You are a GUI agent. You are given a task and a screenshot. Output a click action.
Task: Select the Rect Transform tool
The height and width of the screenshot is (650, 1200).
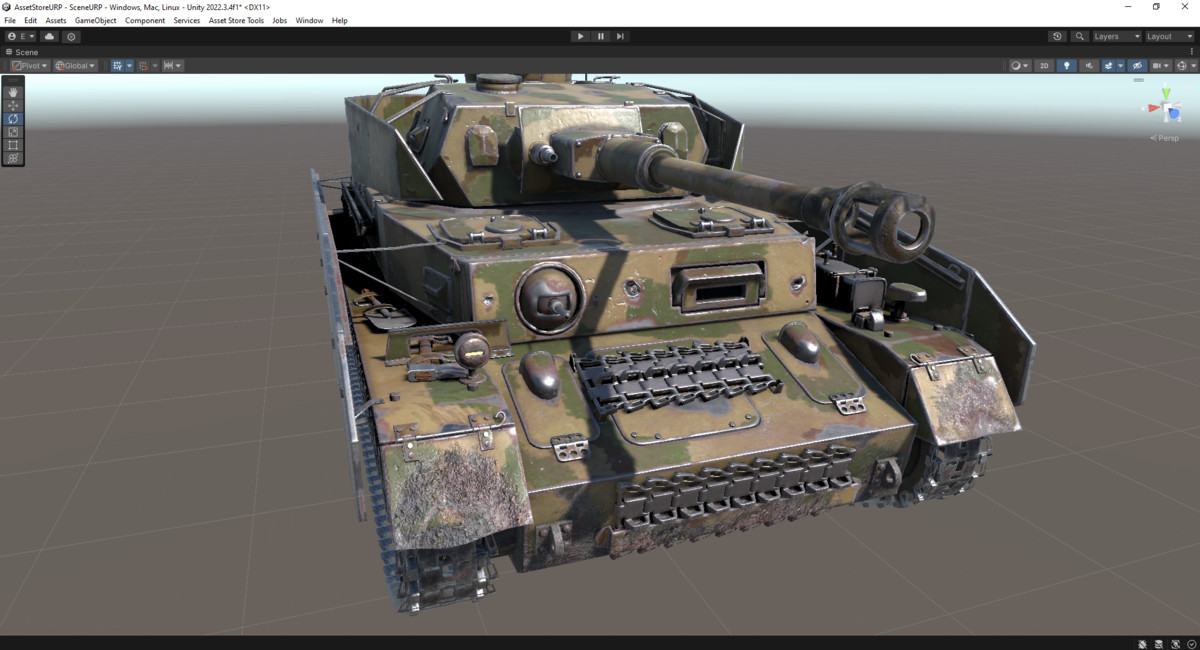[x=13, y=145]
